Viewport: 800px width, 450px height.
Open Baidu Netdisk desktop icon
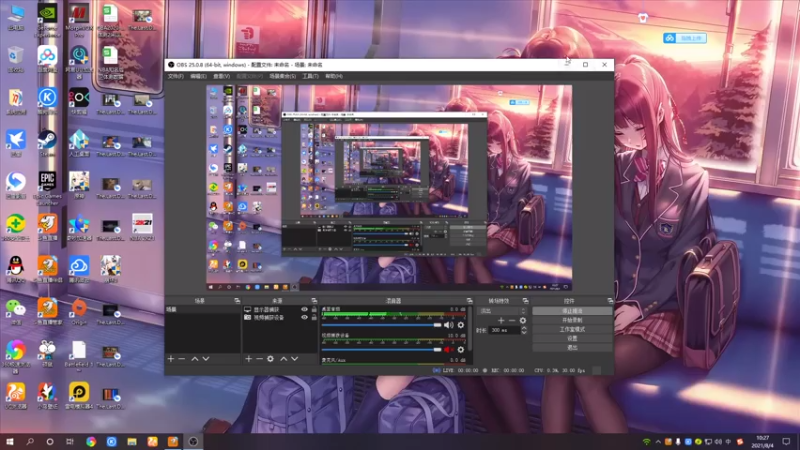[47, 59]
